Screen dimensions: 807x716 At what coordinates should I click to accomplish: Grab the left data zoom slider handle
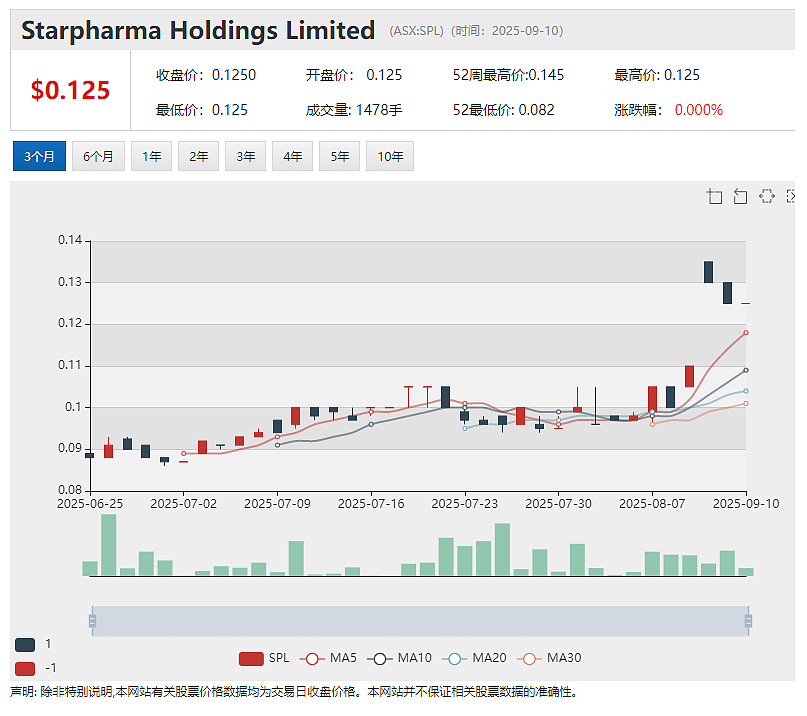(92, 621)
